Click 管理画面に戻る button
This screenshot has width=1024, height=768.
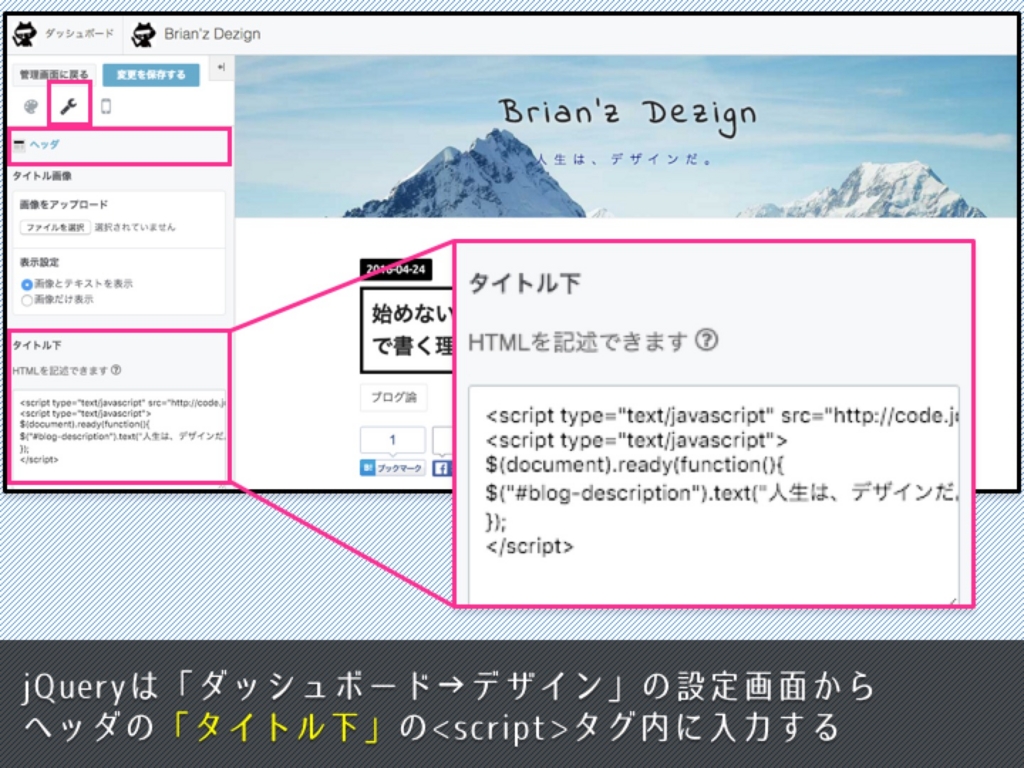click(x=54, y=74)
